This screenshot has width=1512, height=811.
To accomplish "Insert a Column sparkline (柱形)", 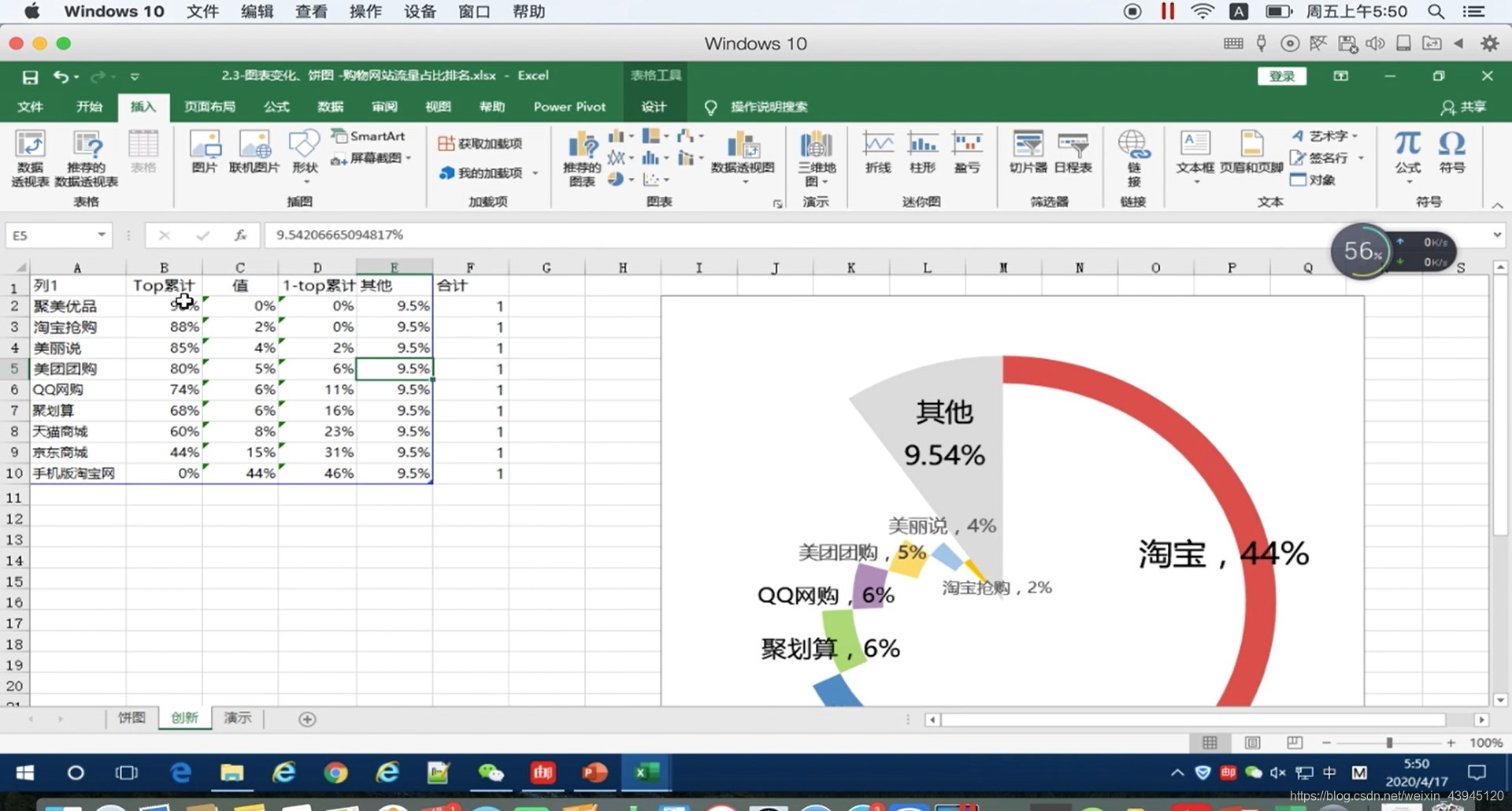I will point(922,152).
